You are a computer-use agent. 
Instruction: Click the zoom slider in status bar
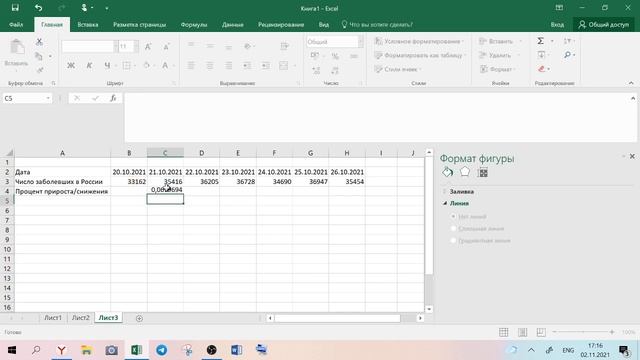[583, 332]
